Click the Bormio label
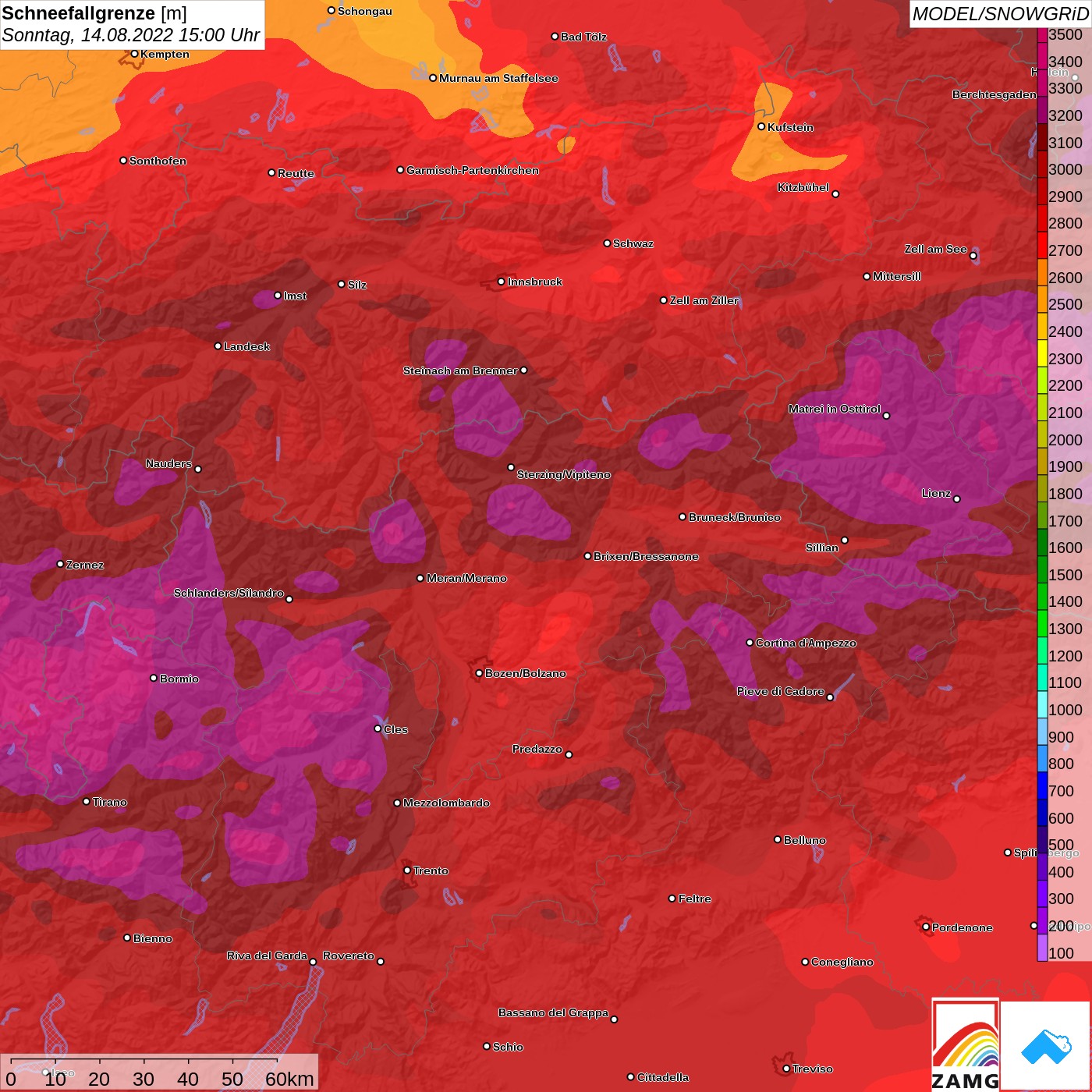Screen dimensions: 1092x1092 (179, 679)
